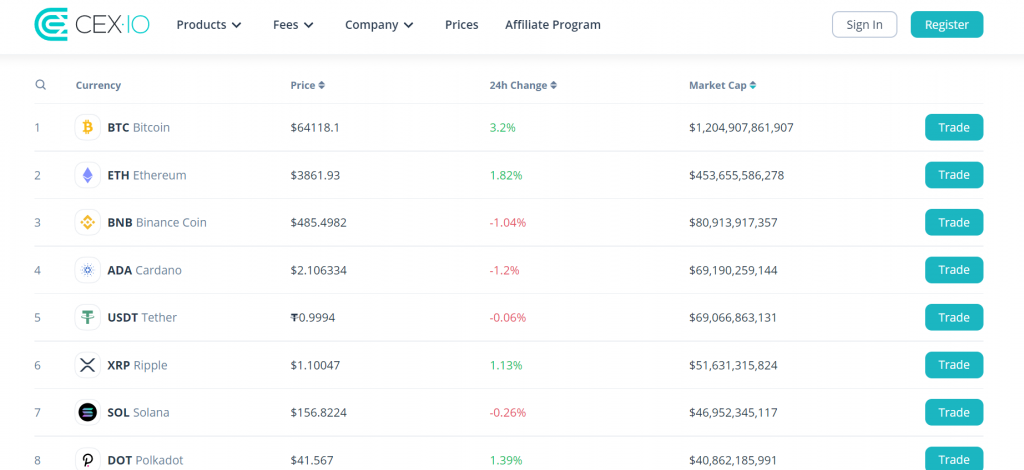Click Bitcoin market cap $1,204,907,861,907
This screenshot has width=1024, height=470.
click(x=741, y=127)
